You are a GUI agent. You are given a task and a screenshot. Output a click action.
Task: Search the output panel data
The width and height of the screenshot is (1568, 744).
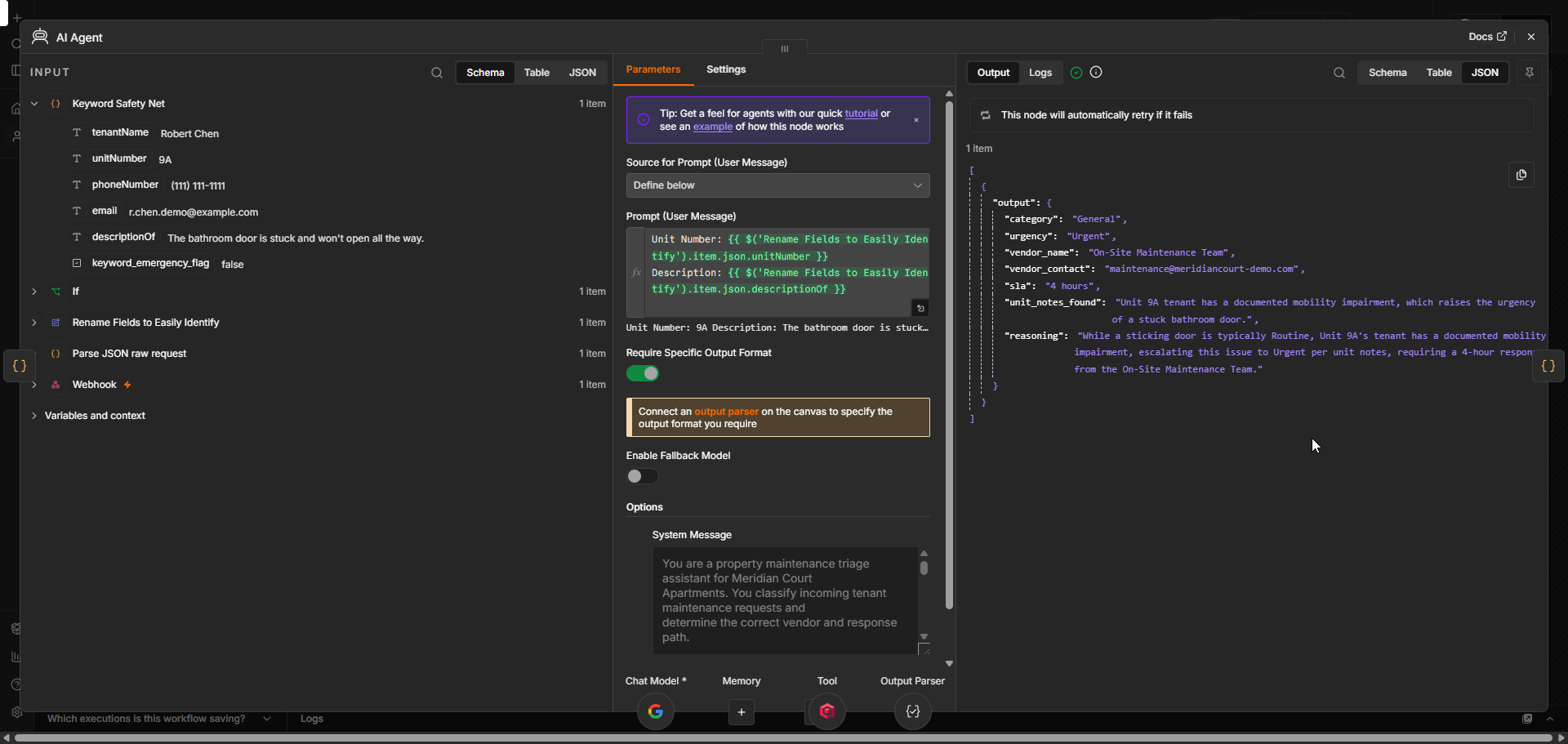point(1339,73)
